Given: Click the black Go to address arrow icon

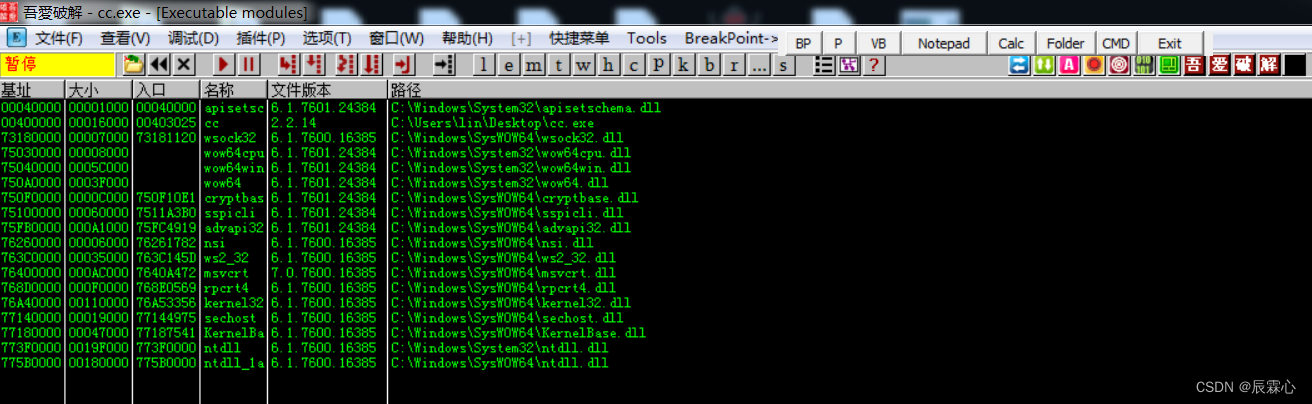Looking at the screenshot, I should (x=444, y=65).
